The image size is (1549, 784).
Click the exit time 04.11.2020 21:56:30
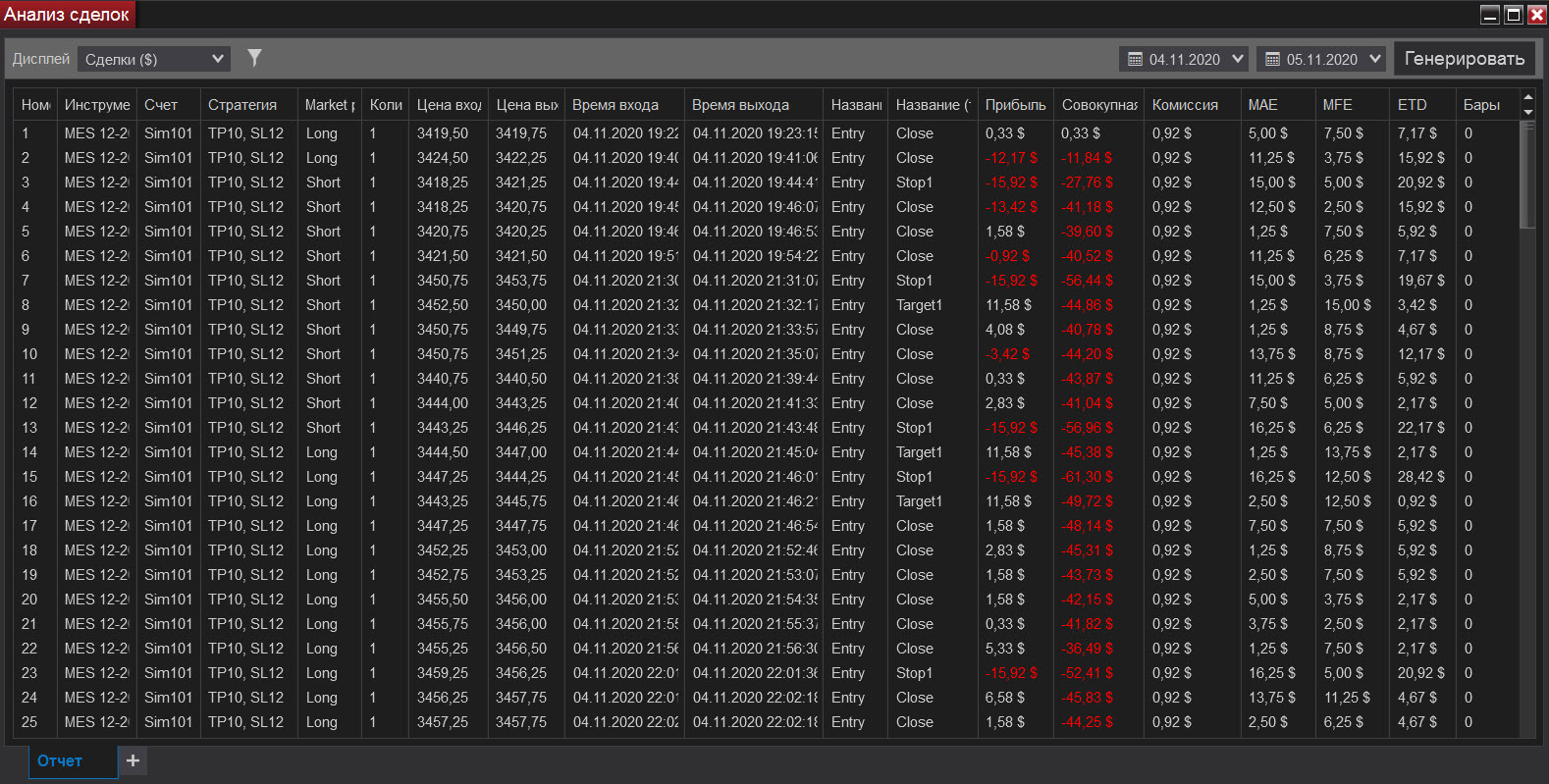click(755, 649)
